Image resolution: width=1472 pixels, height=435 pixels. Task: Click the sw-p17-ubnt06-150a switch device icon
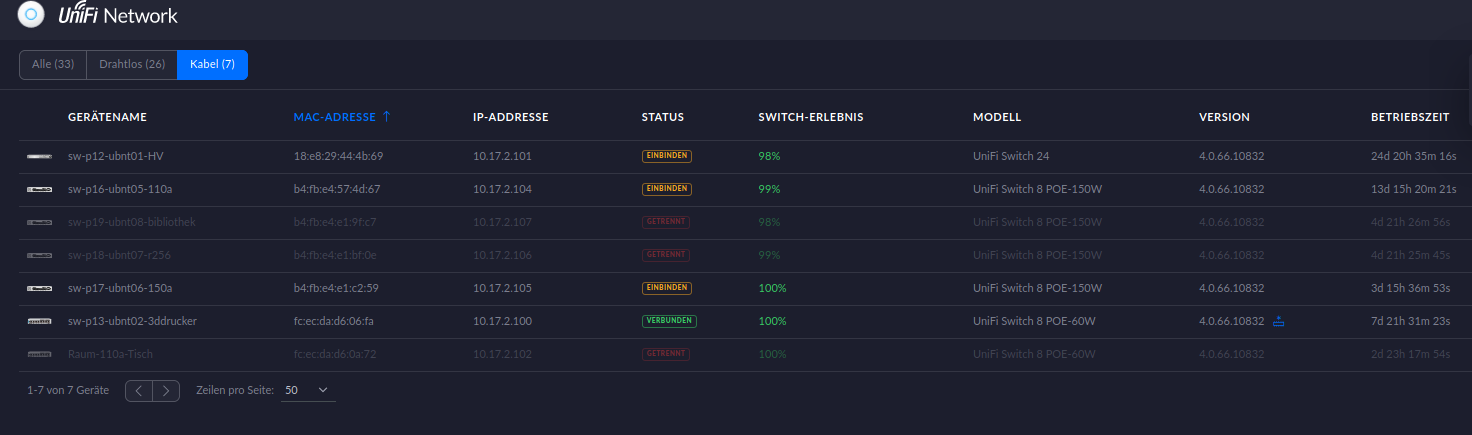[x=39, y=288]
